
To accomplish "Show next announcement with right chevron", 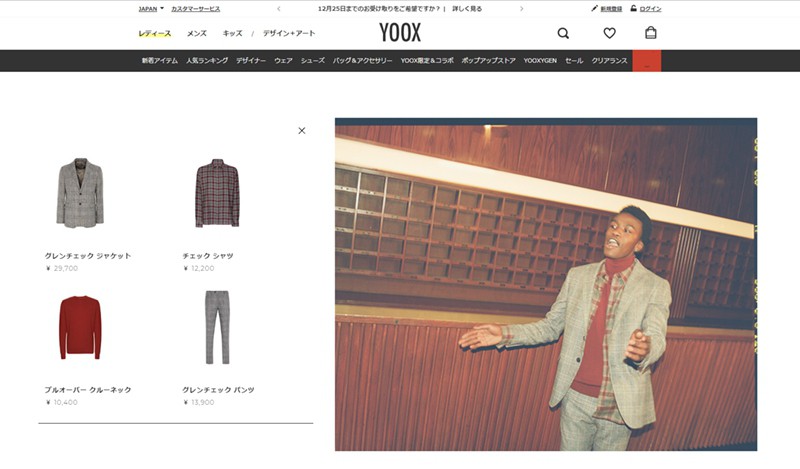I will tap(521, 9).
